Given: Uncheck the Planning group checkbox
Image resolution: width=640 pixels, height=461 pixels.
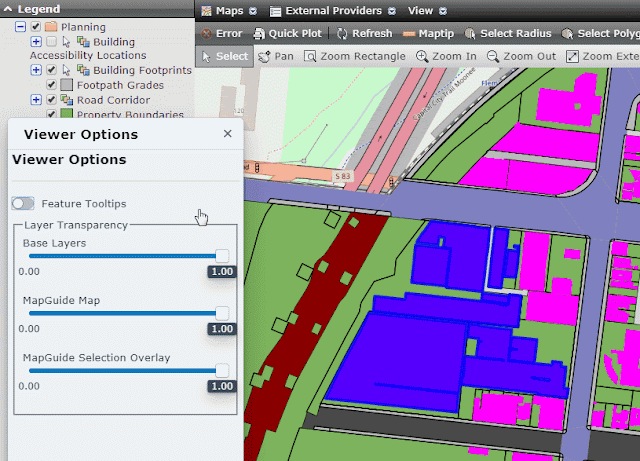Looking at the screenshot, I should pyautogui.click(x=36, y=27).
